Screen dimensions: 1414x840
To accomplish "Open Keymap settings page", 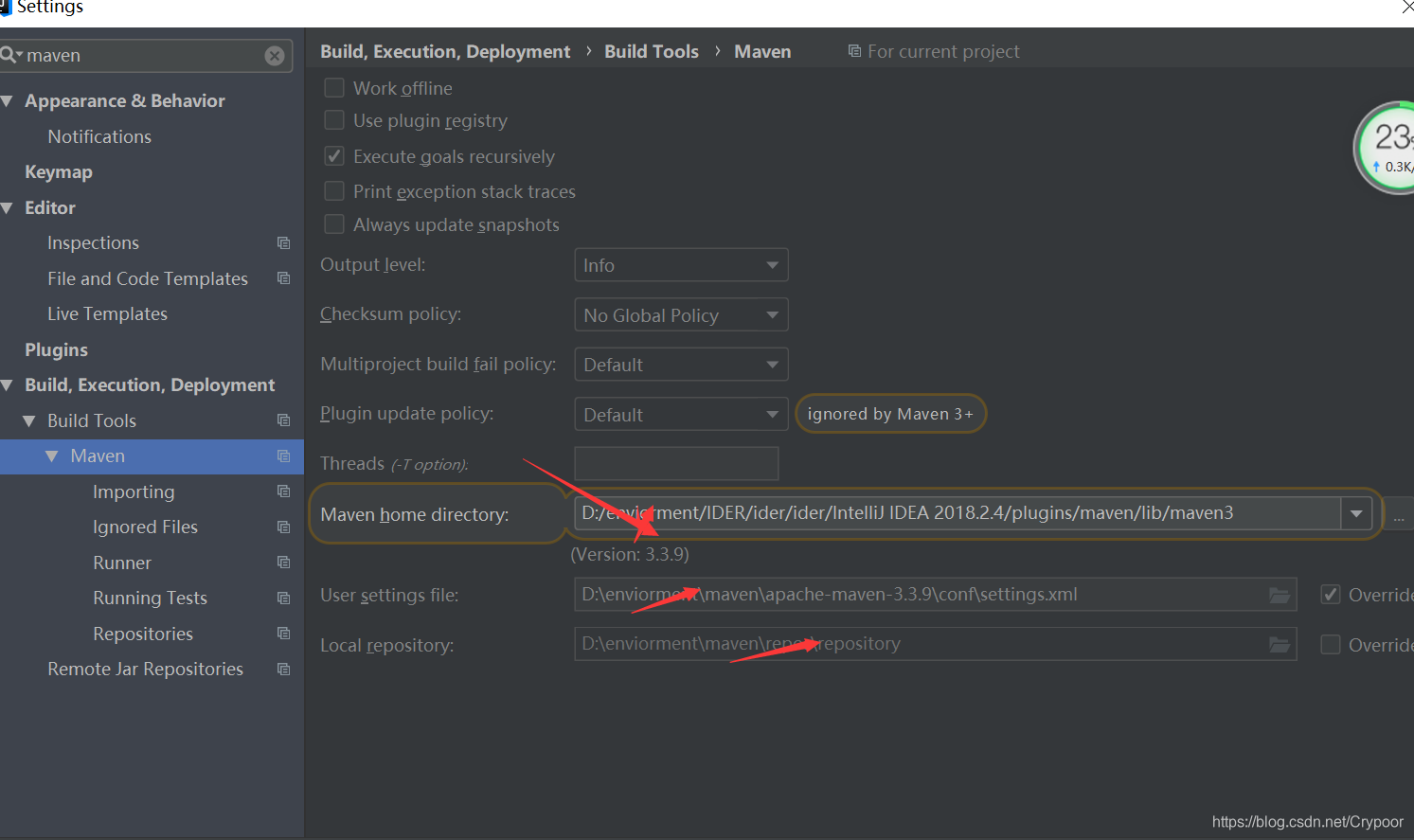I will (x=59, y=172).
